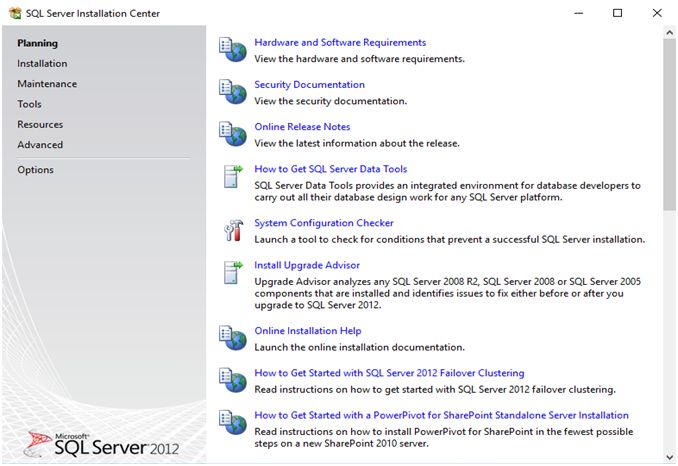Screen dimensions: 678x466
Task: Open the SQL Server 2012 Failover Clustering link
Action: (389, 373)
